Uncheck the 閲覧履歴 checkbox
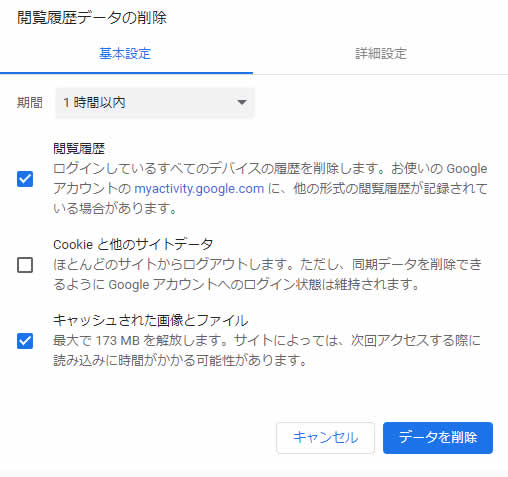 (25, 179)
